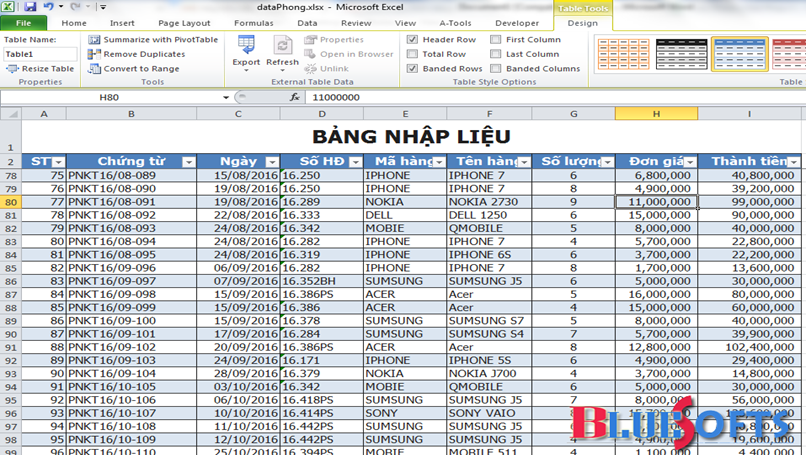Switch to the A-Tools tab
806x455 pixels.
click(x=455, y=23)
